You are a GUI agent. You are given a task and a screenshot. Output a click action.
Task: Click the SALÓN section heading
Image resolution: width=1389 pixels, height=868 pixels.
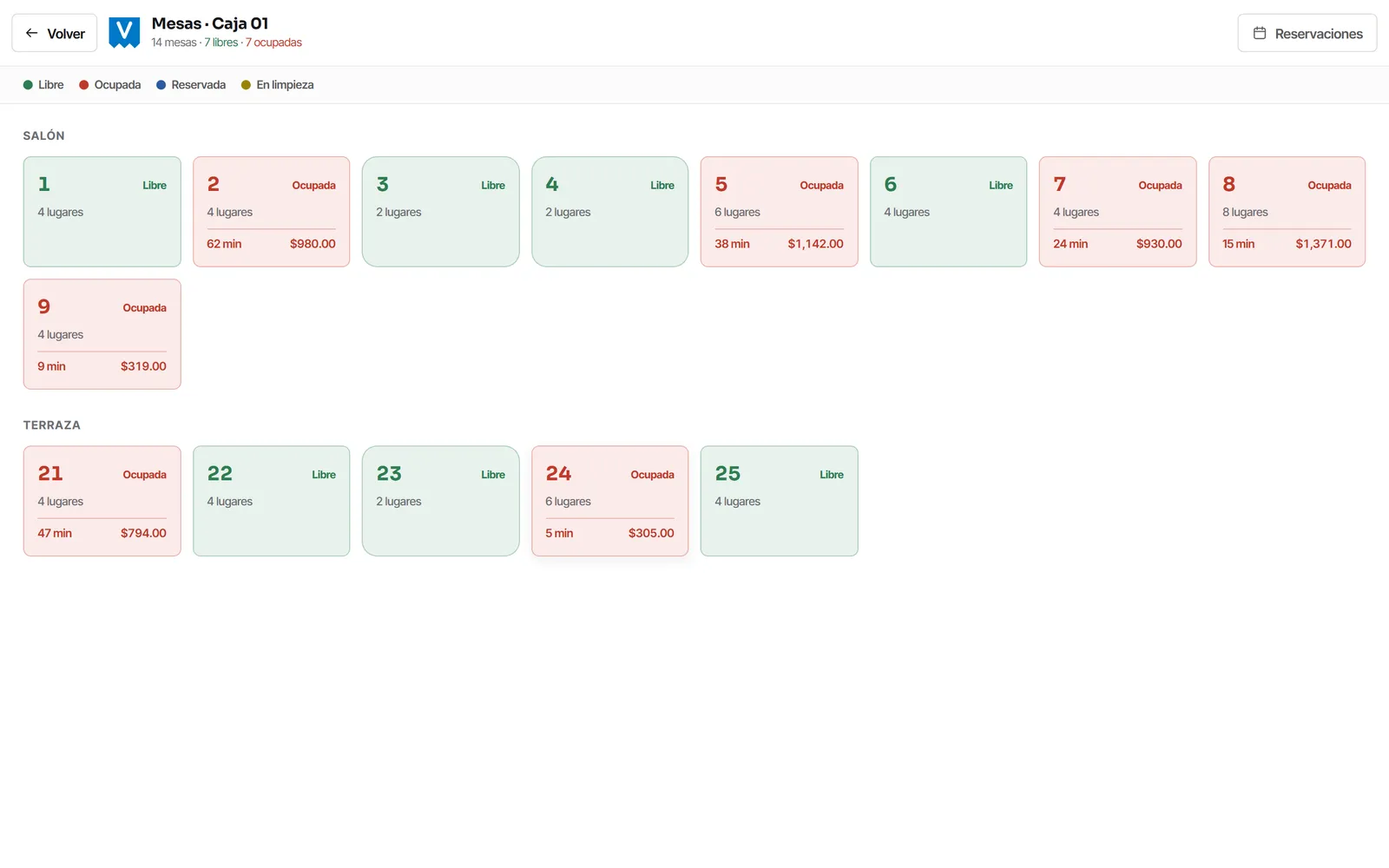(43, 135)
